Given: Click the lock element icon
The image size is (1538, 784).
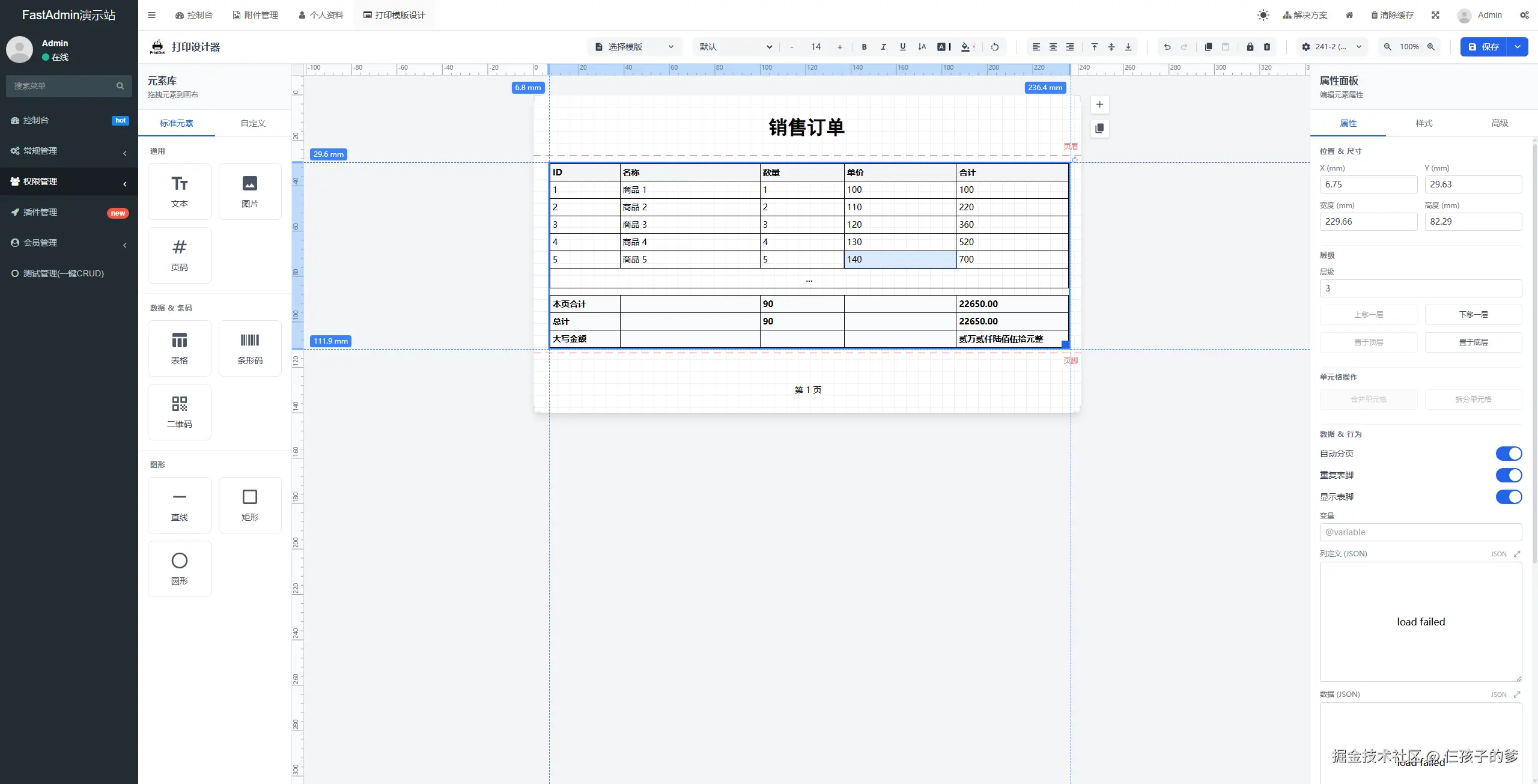Looking at the screenshot, I should point(1250,47).
